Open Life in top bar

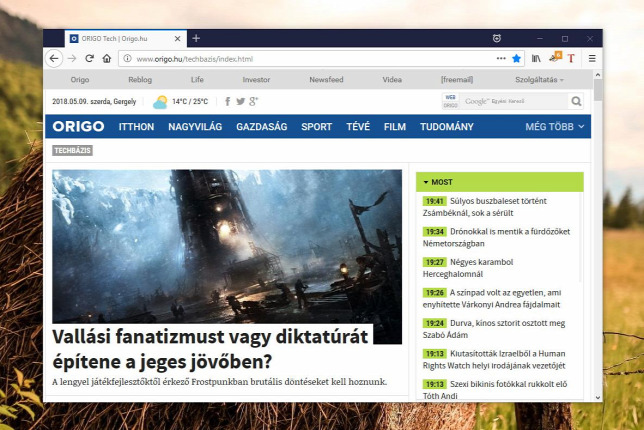point(197,80)
